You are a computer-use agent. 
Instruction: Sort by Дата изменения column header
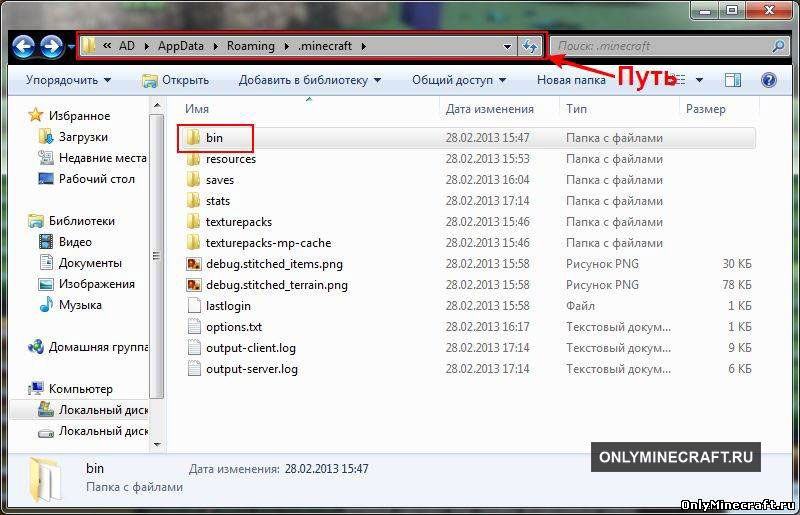tap(490, 109)
